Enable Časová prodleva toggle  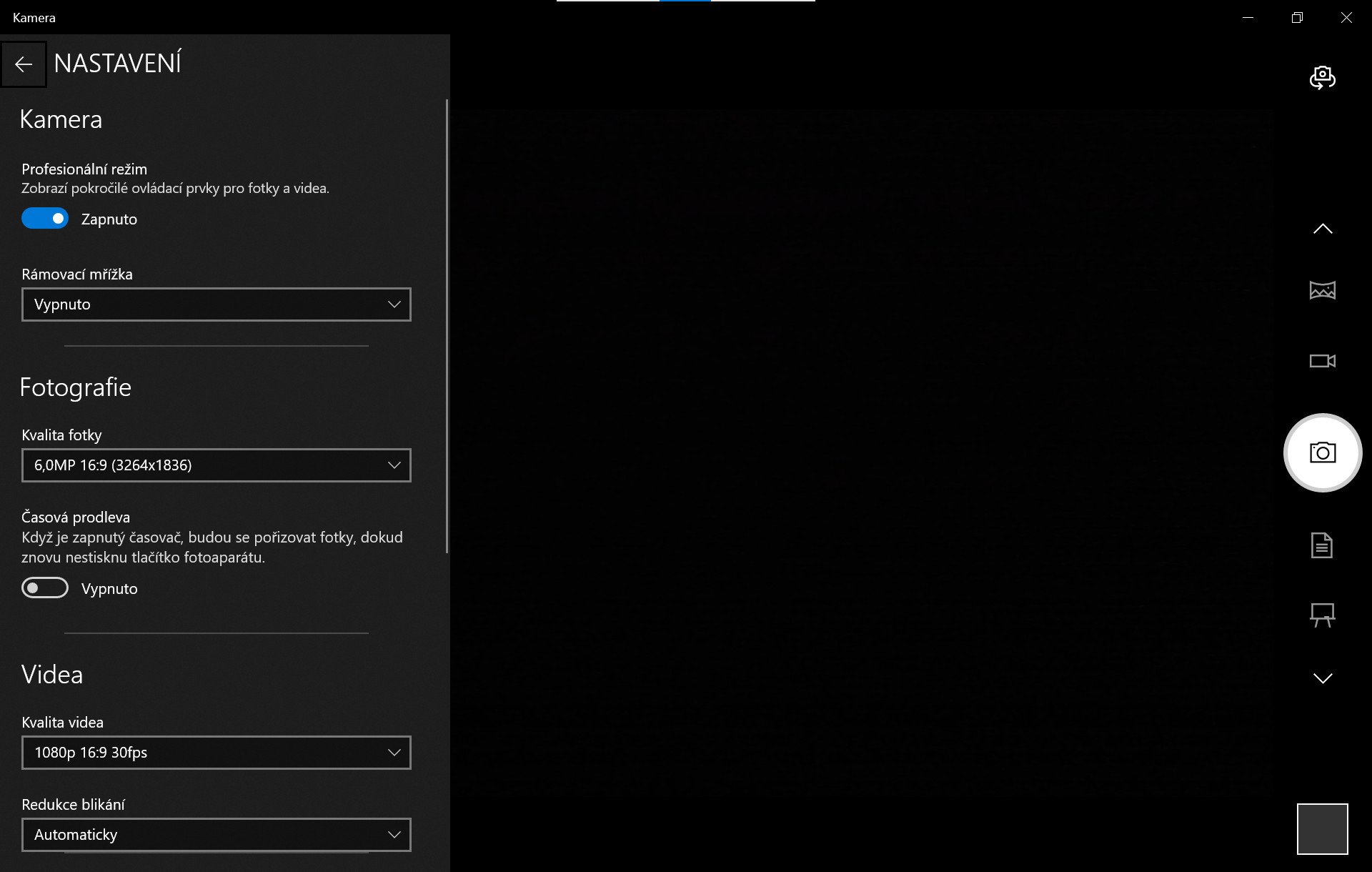[x=45, y=588]
